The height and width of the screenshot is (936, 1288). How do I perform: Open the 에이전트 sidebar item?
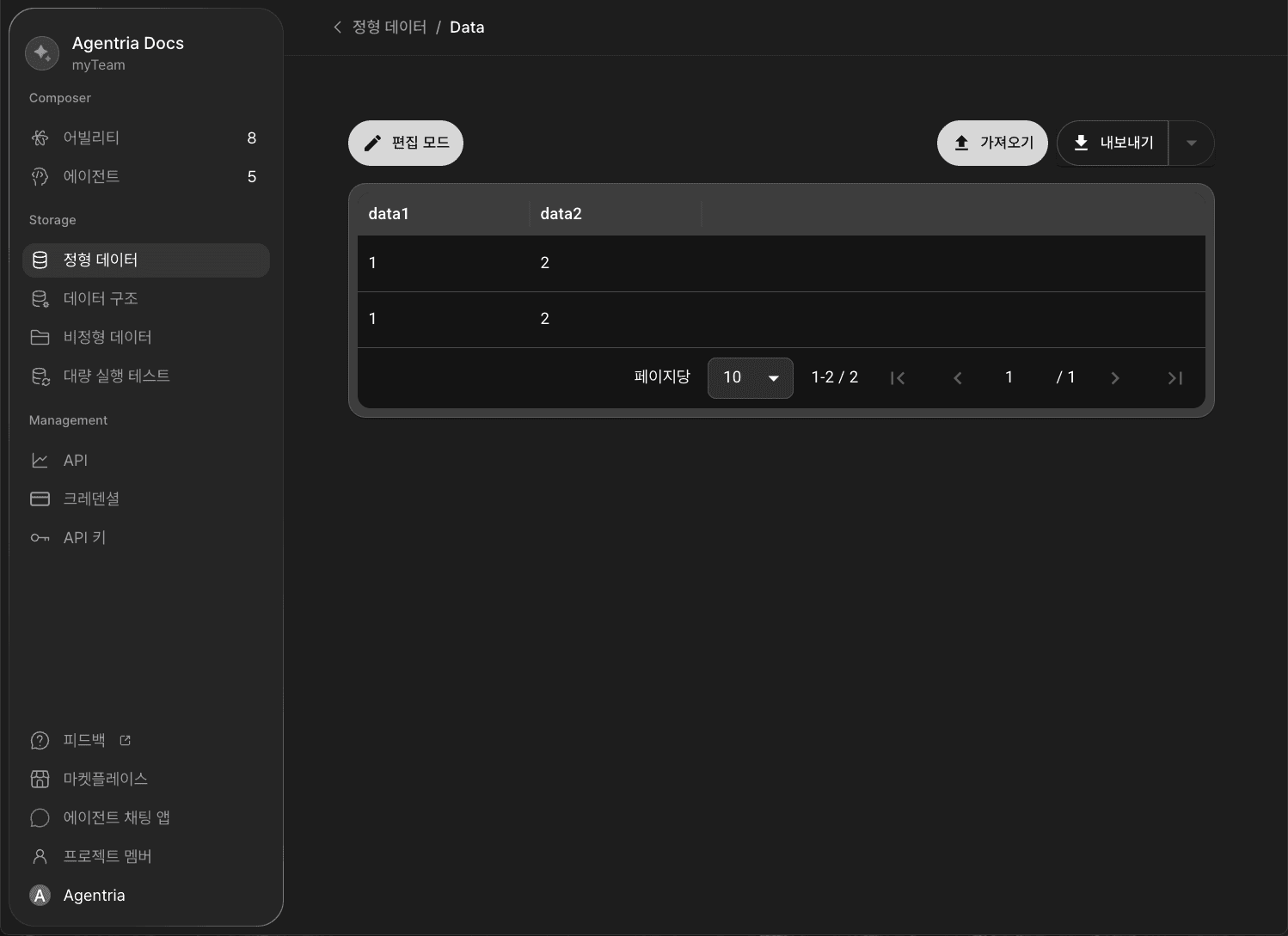point(146,176)
